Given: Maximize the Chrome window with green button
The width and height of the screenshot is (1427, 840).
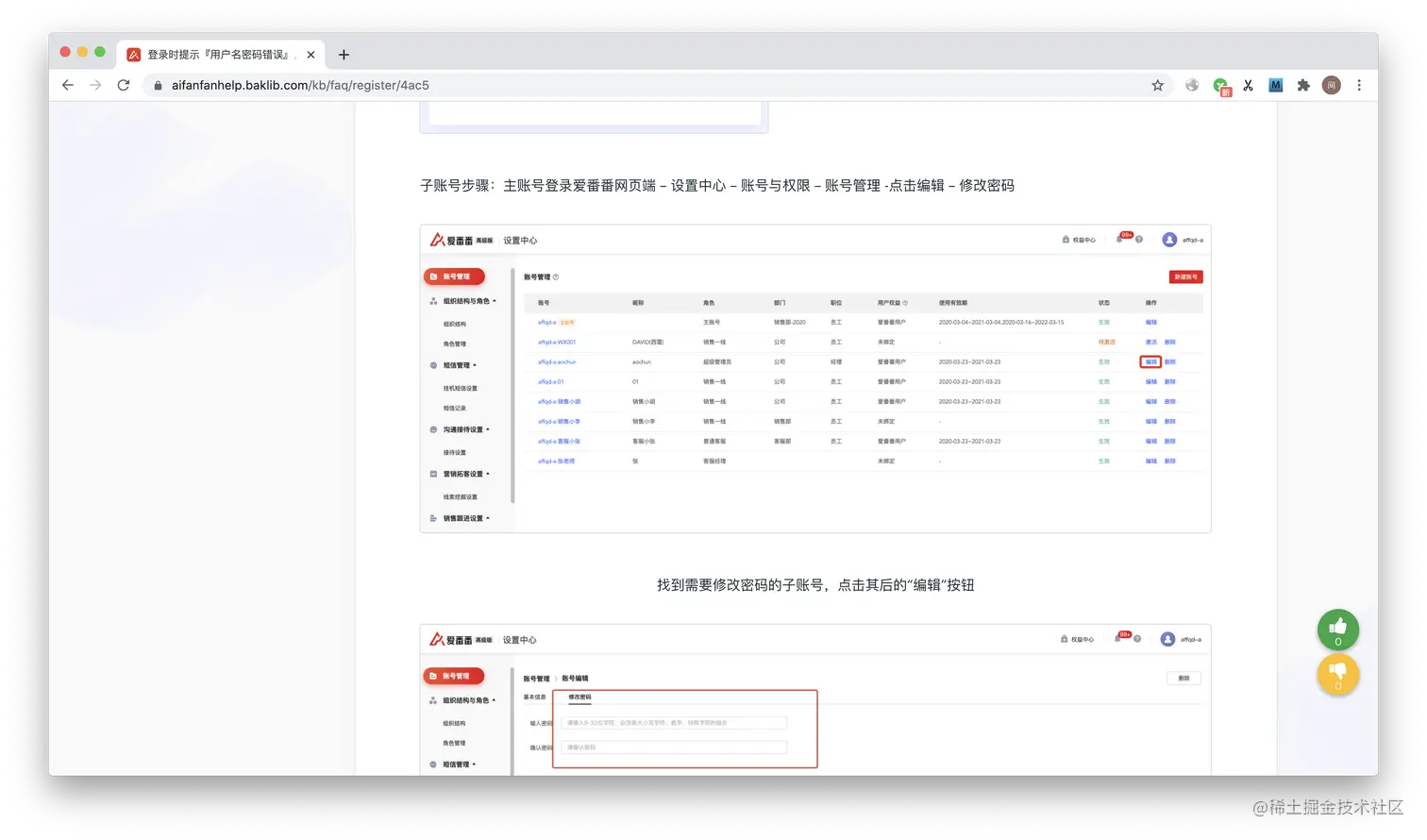Looking at the screenshot, I should point(100,52).
